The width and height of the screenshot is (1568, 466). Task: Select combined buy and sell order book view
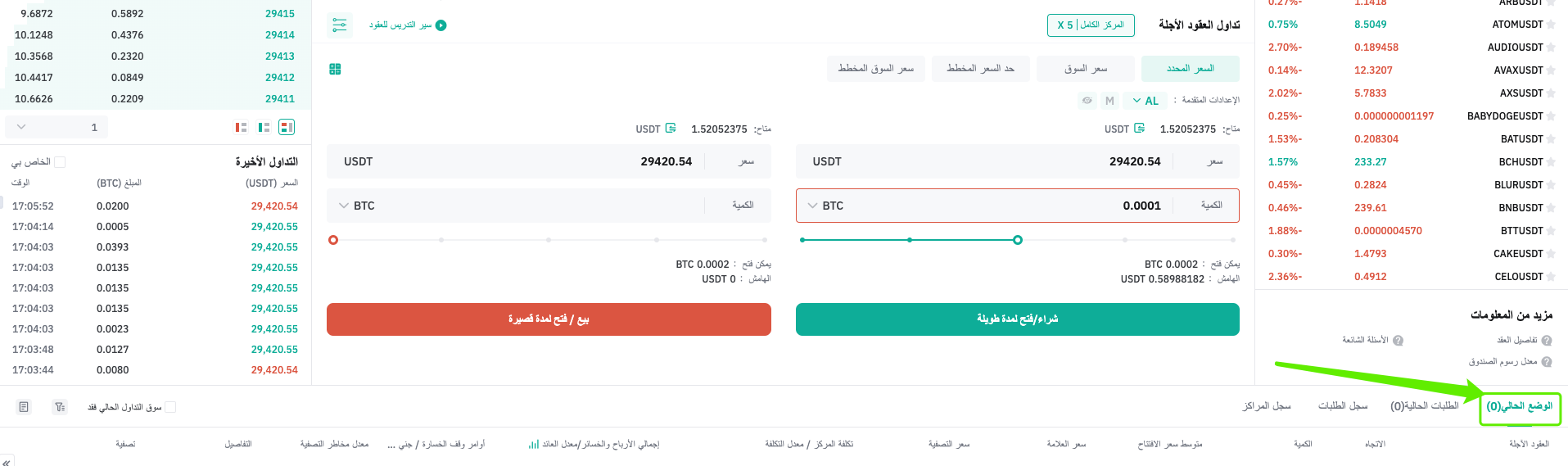287,127
